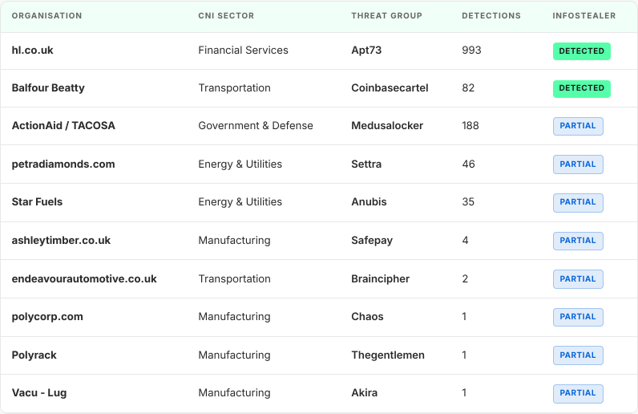Click the PARTIAL badge in petradiamonds.com row
638x414 pixels.
[578, 164]
